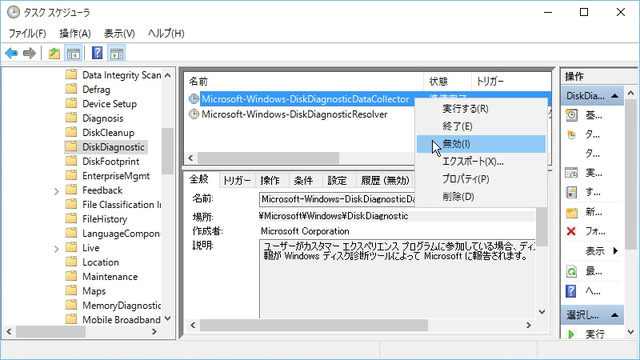Switch to the 履歴 (無効) tab

pyautogui.click(x=385, y=181)
